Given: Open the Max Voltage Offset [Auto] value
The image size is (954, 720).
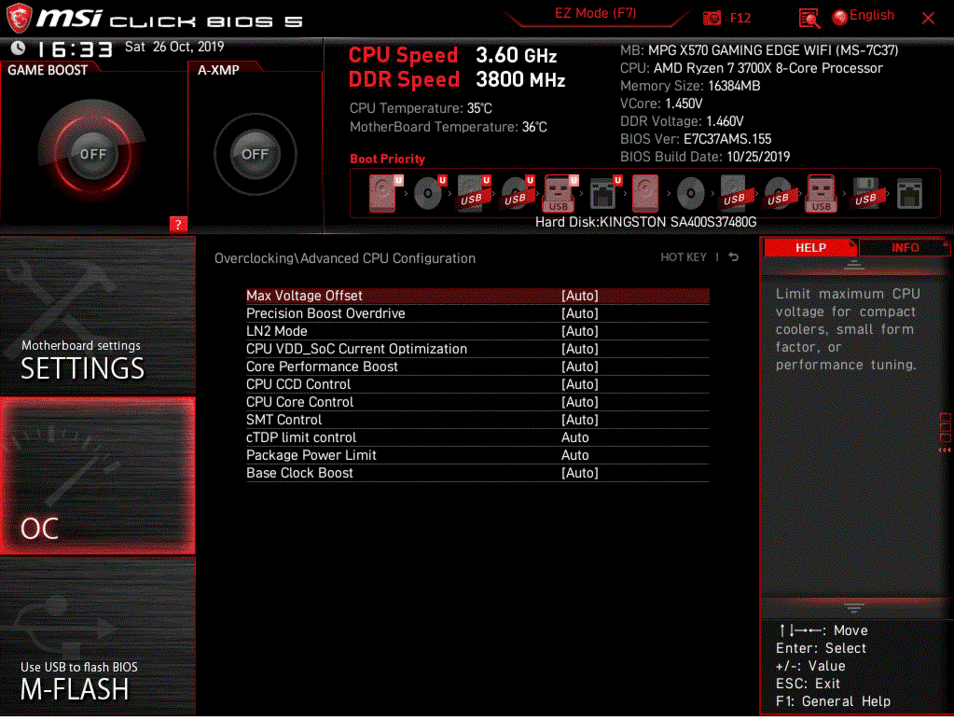Looking at the screenshot, I should 580,296.
